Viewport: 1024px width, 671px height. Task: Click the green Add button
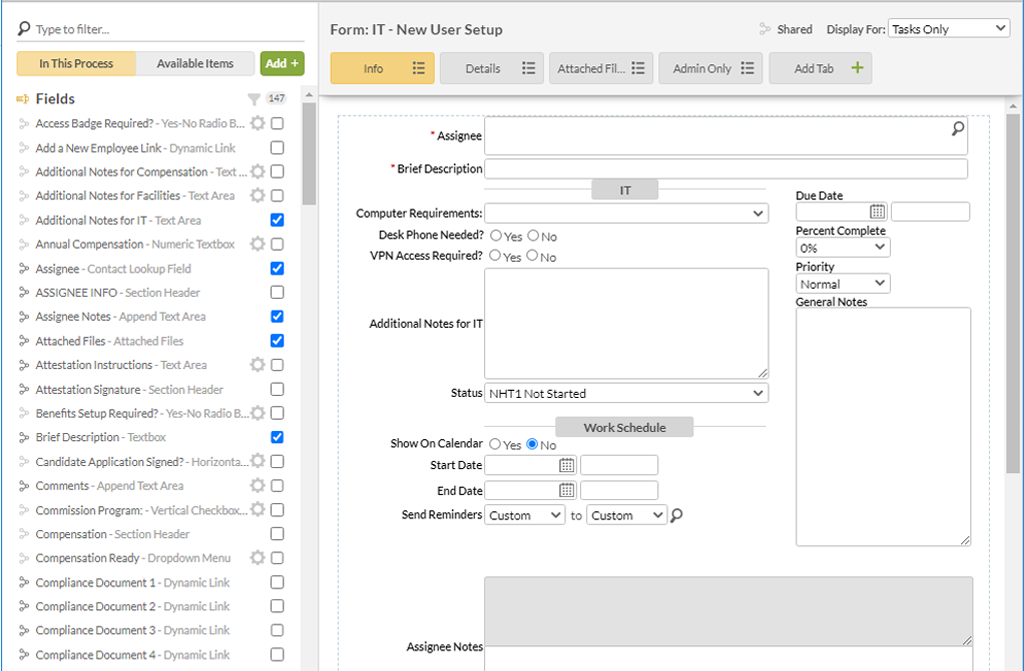click(x=282, y=63)
